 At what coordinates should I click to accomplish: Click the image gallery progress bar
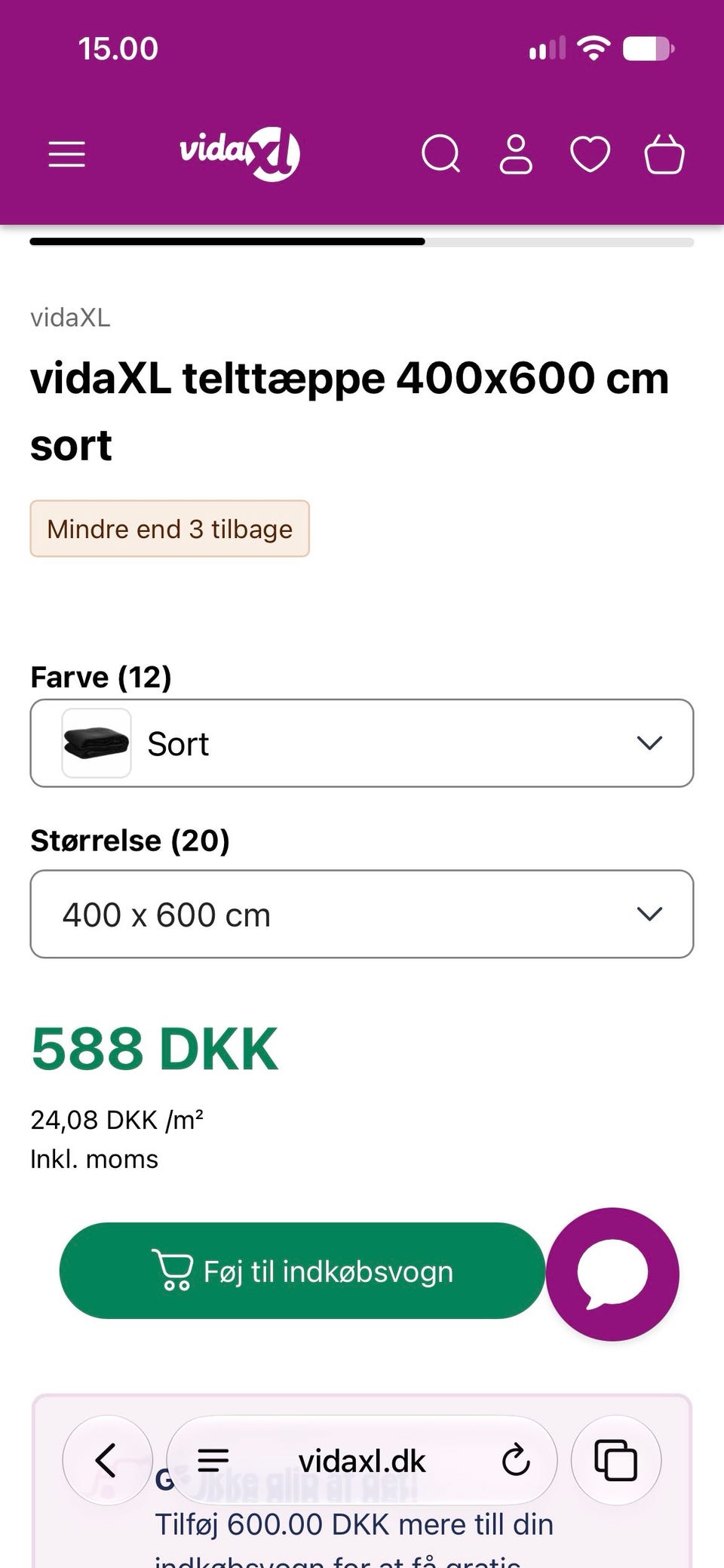tap(362, 241)
